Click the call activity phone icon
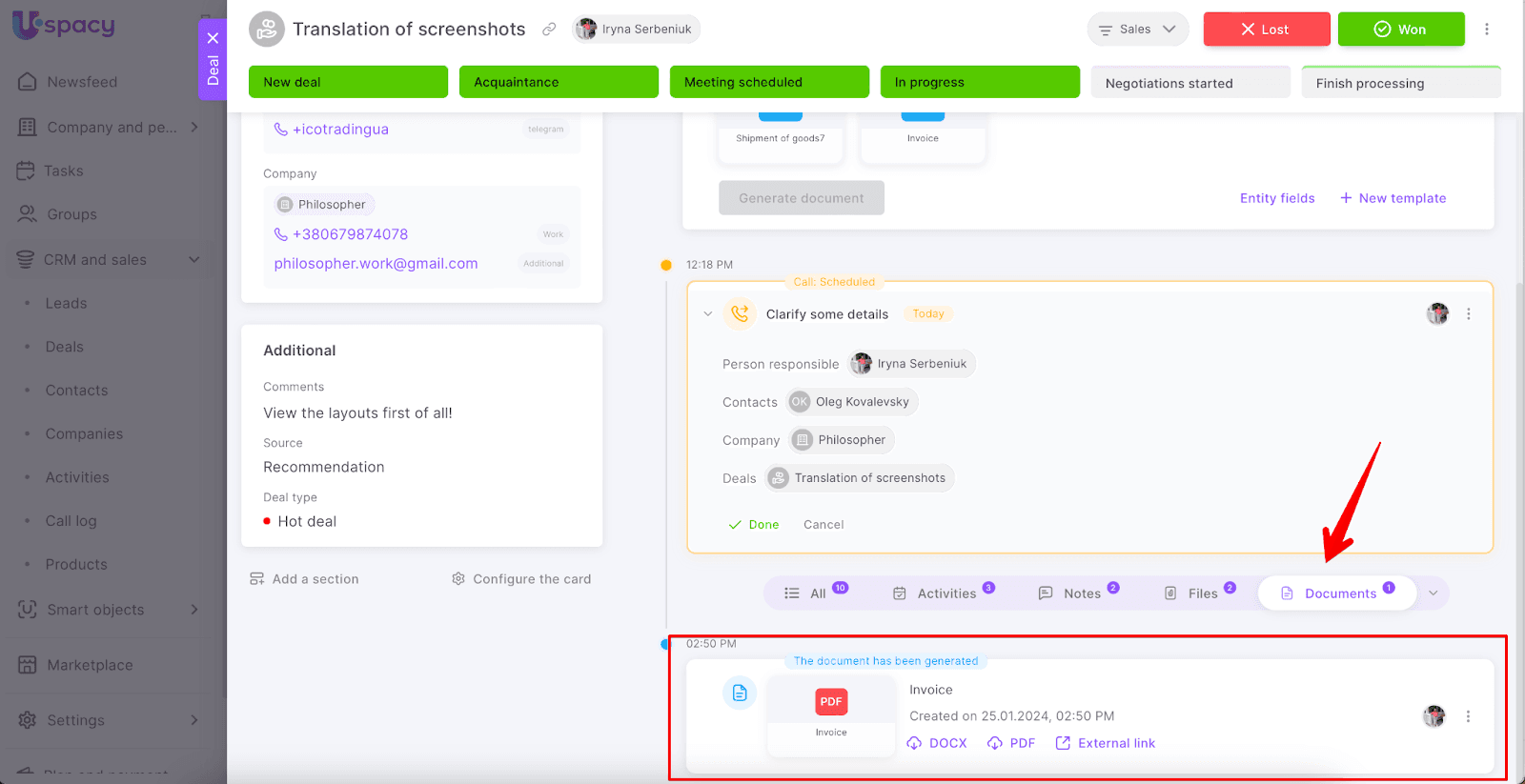Viewport: 1525px width, 784px height. coord(740,313)
